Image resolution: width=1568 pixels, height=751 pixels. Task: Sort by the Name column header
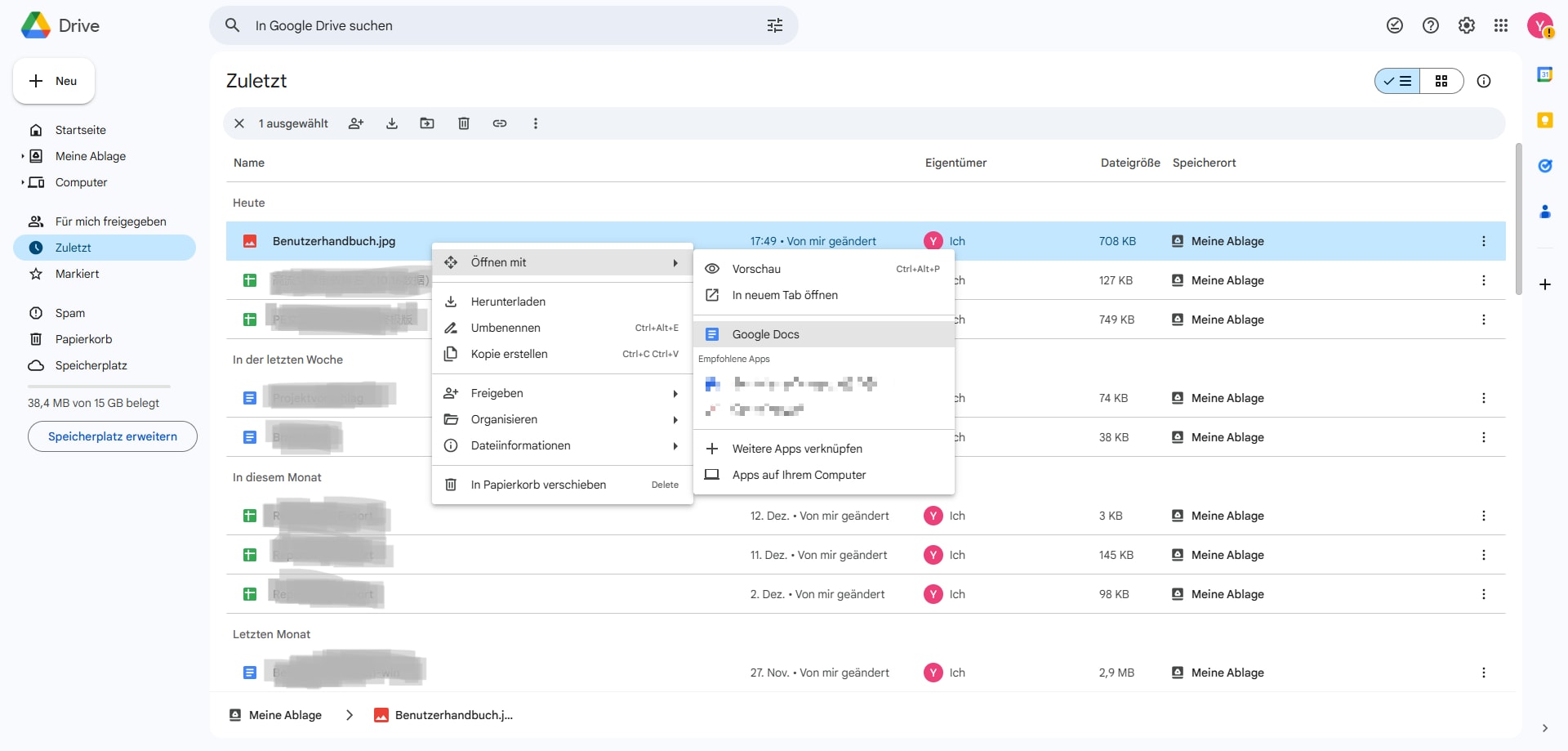click(249, 163)
